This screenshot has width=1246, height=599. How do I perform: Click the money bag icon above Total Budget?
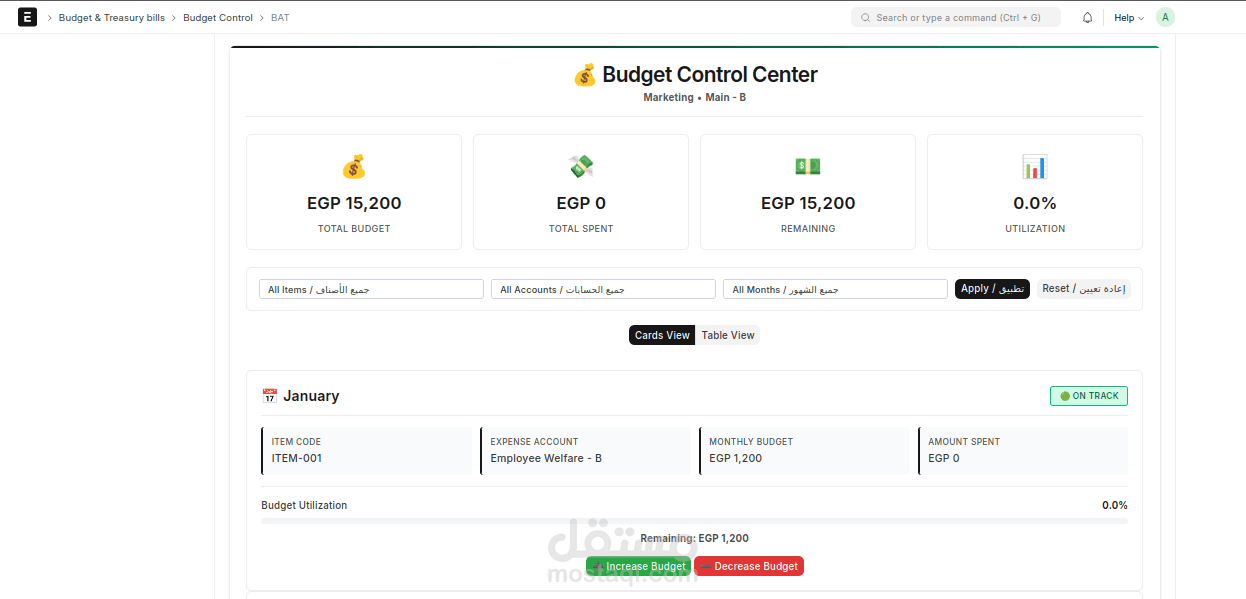[x=354, y=166]
